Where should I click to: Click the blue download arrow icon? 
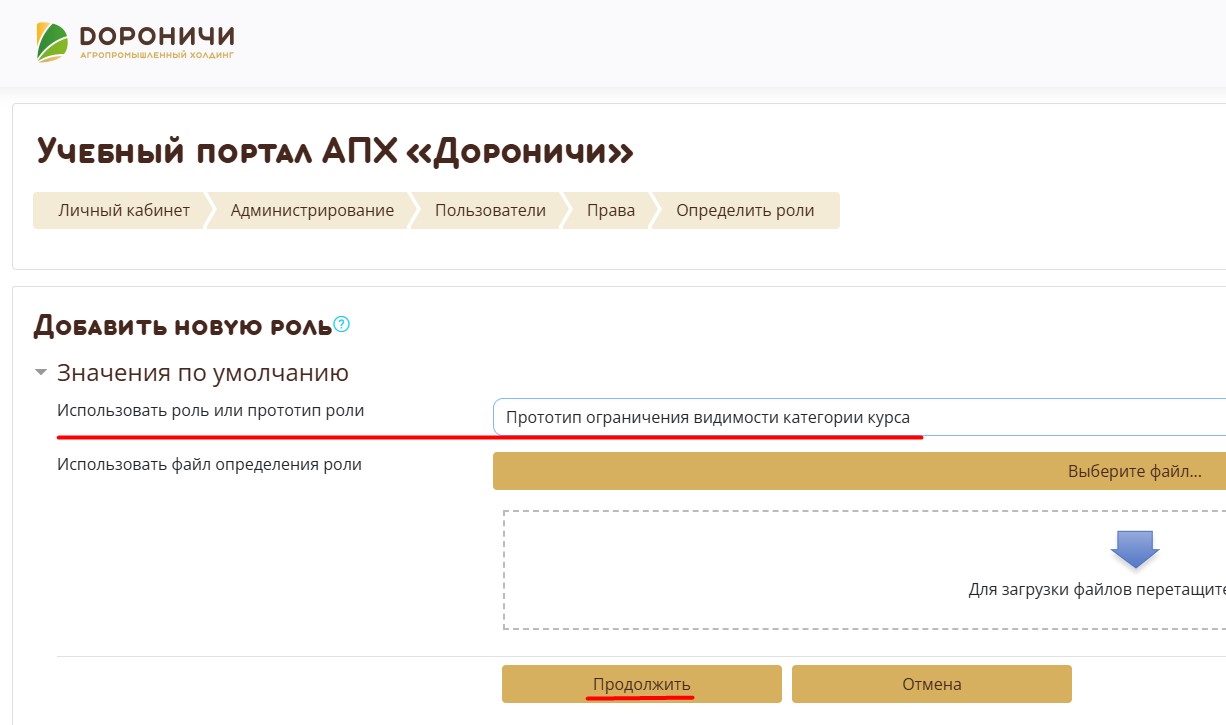tap(1135, 549)
